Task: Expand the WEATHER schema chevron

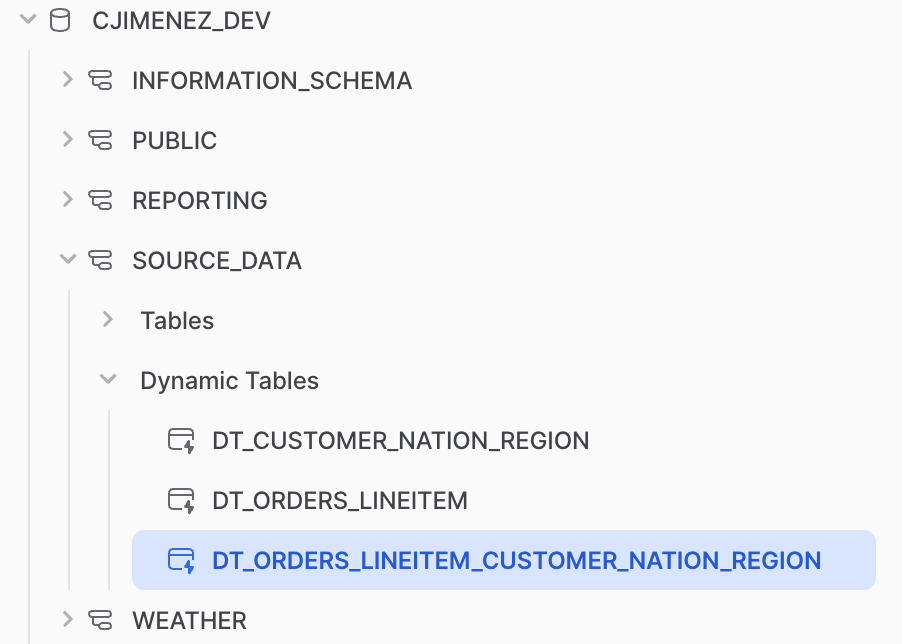Action: pyautogui.click(x=67, y=620)
